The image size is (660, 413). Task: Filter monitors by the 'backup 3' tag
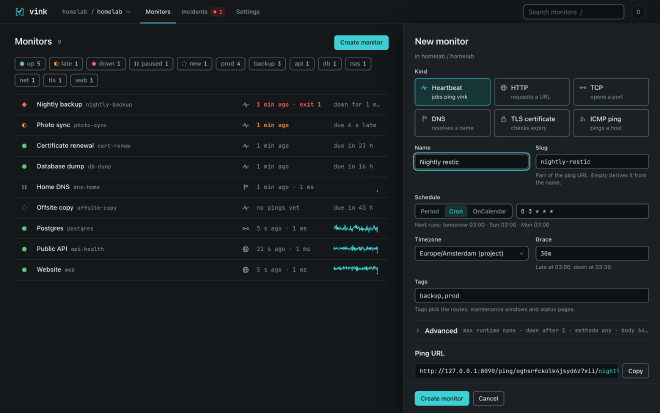pos(267,64)
